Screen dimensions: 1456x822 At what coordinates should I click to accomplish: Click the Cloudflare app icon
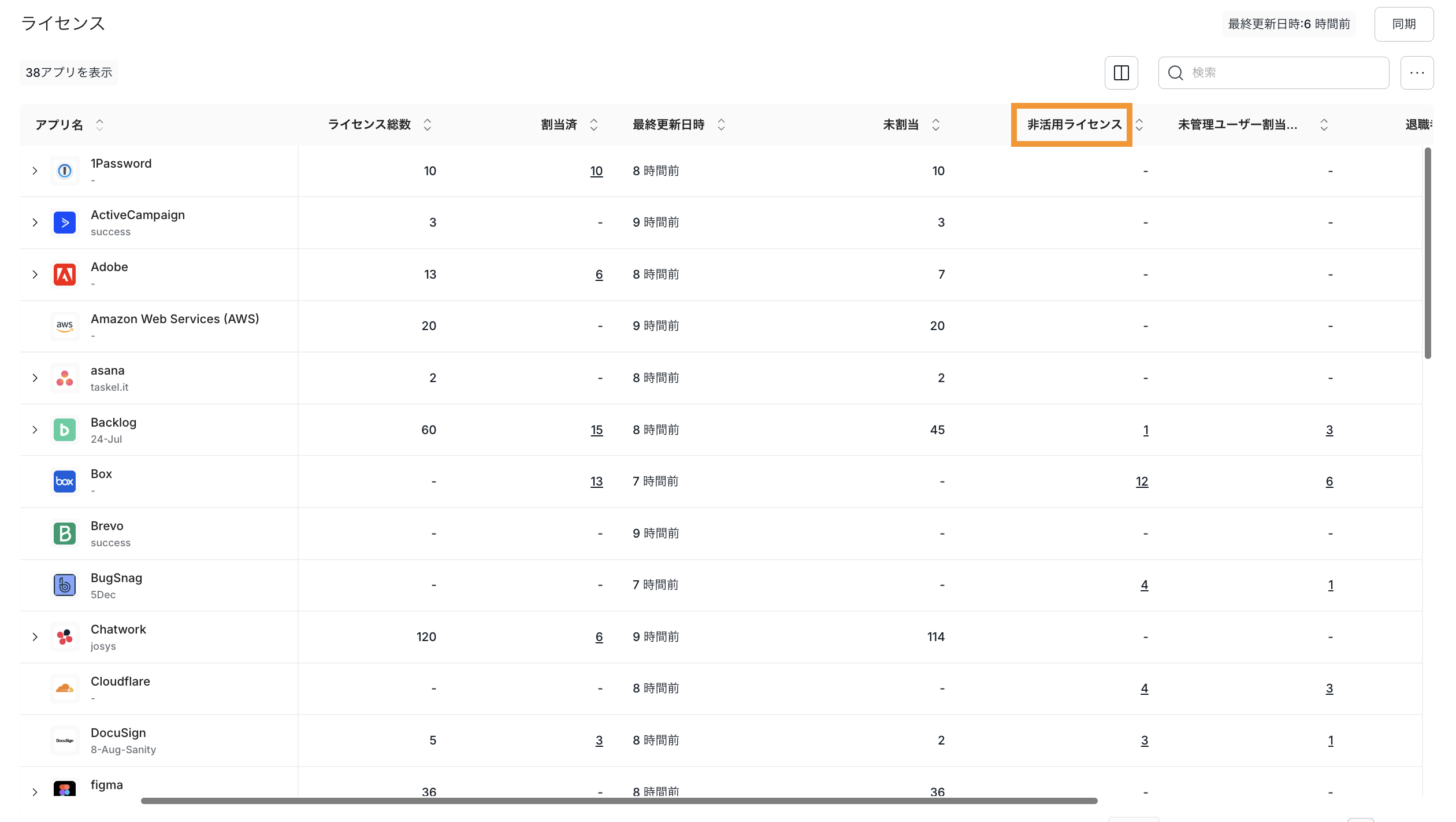[x=65, y=688]
